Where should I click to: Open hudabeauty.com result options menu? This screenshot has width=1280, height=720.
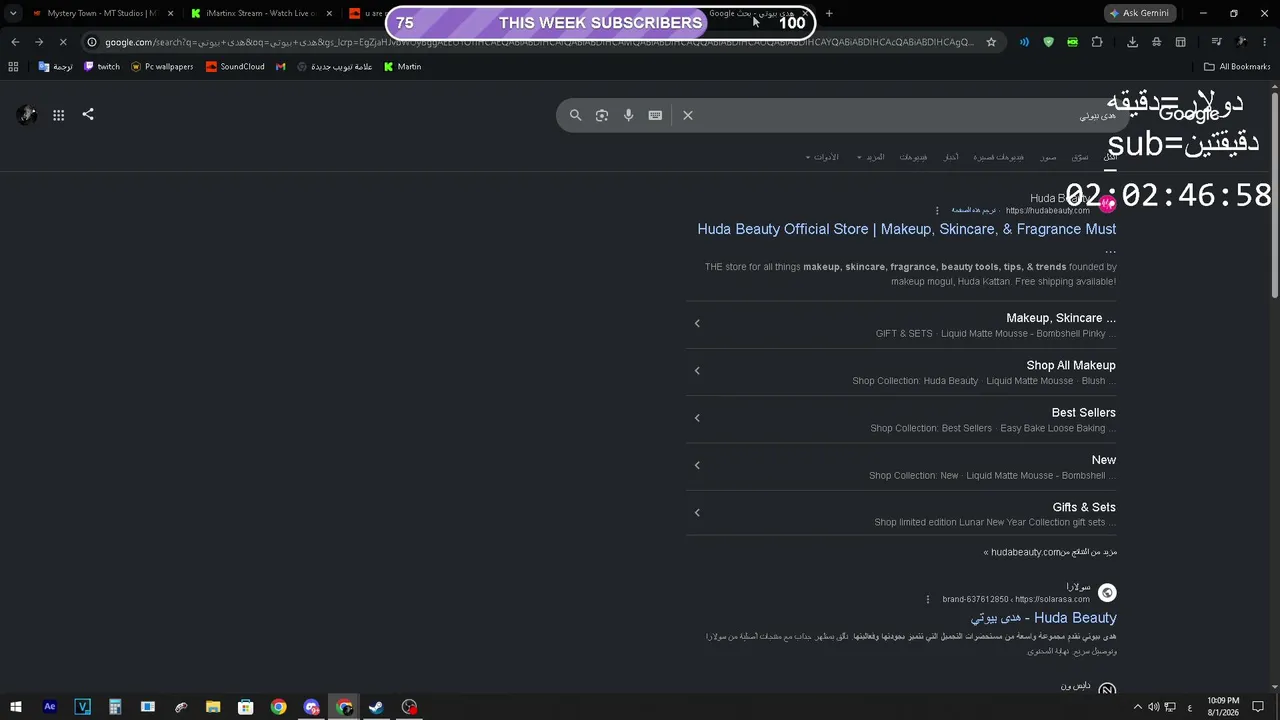(x=937, y=211)
